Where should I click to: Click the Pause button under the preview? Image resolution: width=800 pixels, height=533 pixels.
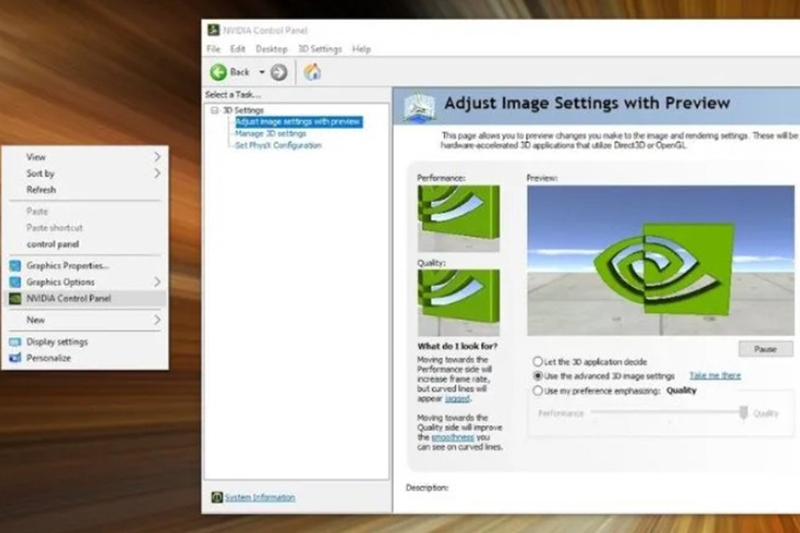point(765,349)
